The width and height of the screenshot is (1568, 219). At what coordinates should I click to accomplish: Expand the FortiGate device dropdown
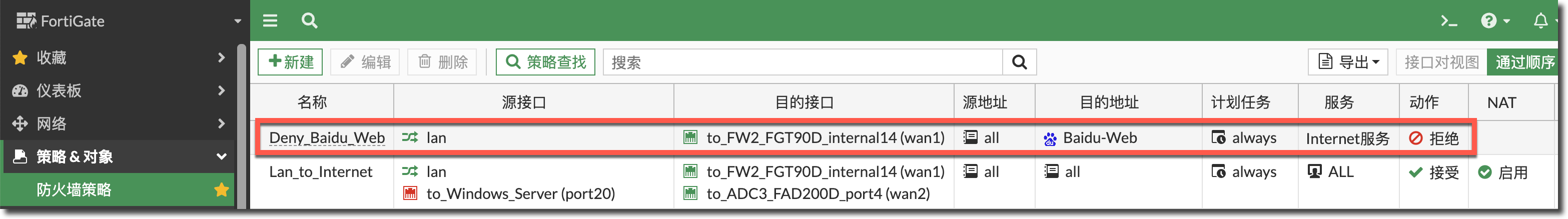[237, 21]
